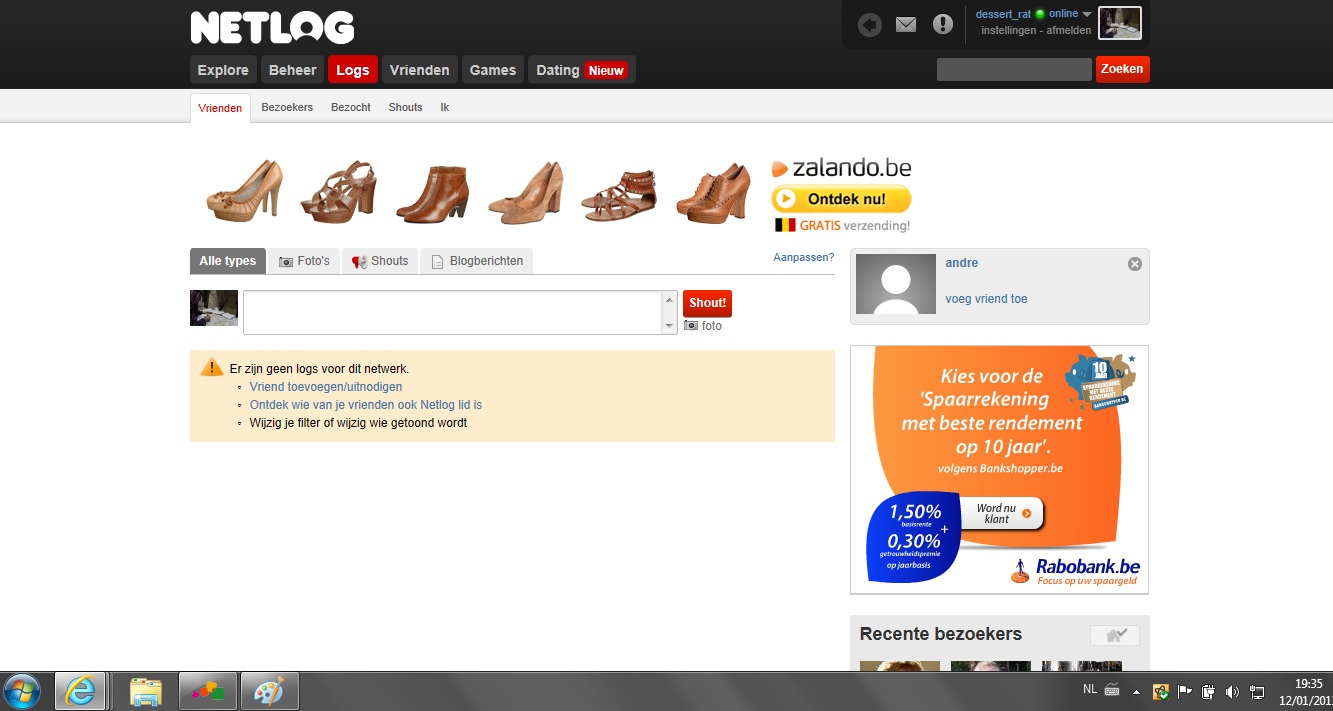
Task: Click the shout textbox scroll down arrow
Action: [669, 326]
